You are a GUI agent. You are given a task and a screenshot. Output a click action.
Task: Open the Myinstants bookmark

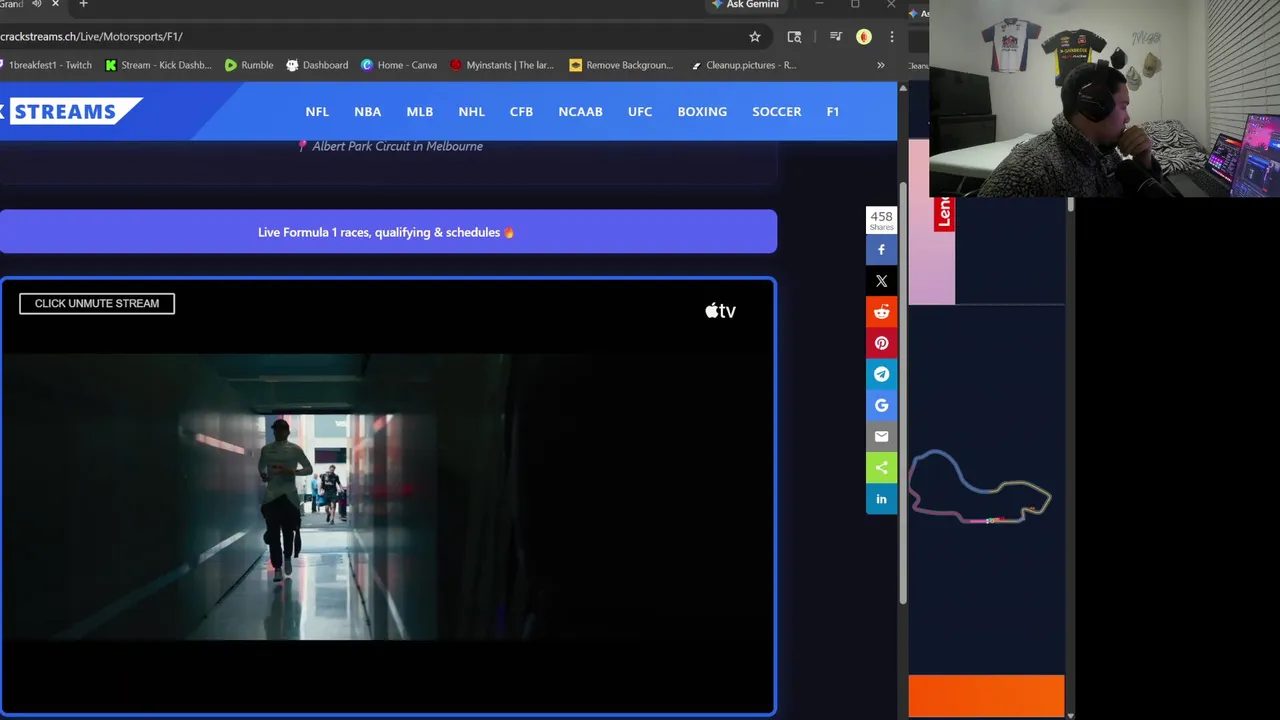point(502,65)
